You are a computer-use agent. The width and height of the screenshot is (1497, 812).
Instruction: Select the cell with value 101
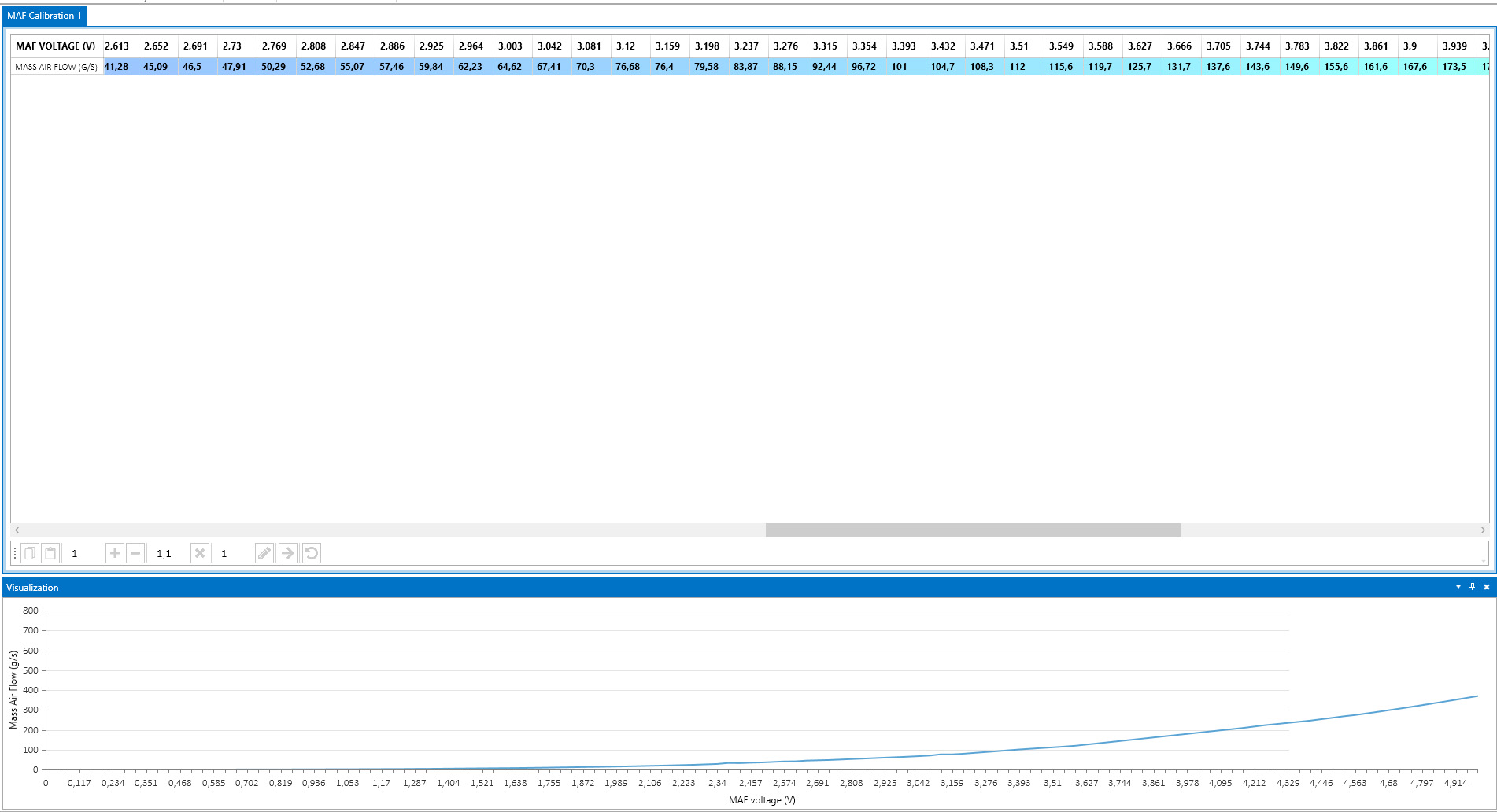click(x=905, y=67)
